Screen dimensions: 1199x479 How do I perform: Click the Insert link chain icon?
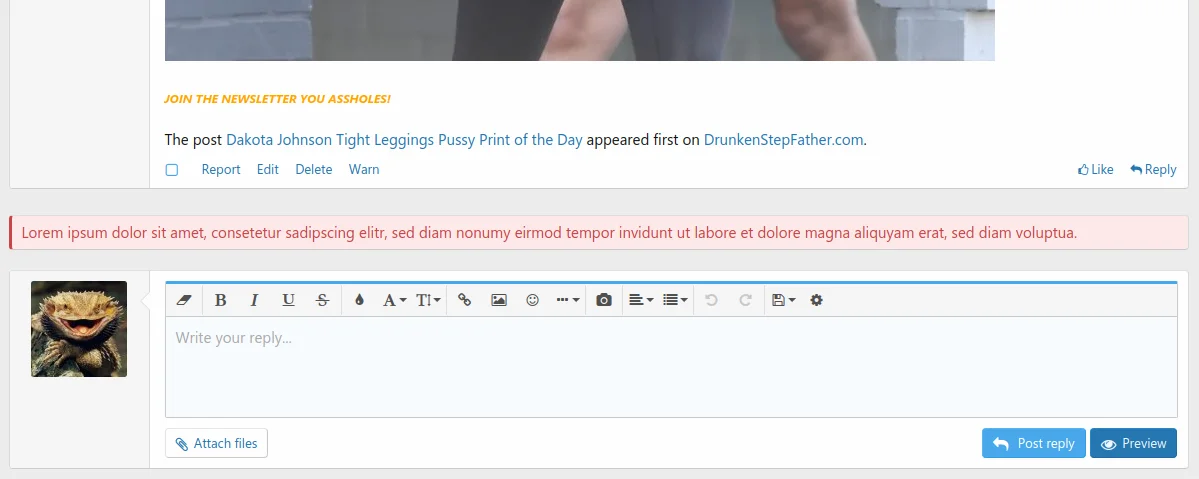(x=465, y=300)
